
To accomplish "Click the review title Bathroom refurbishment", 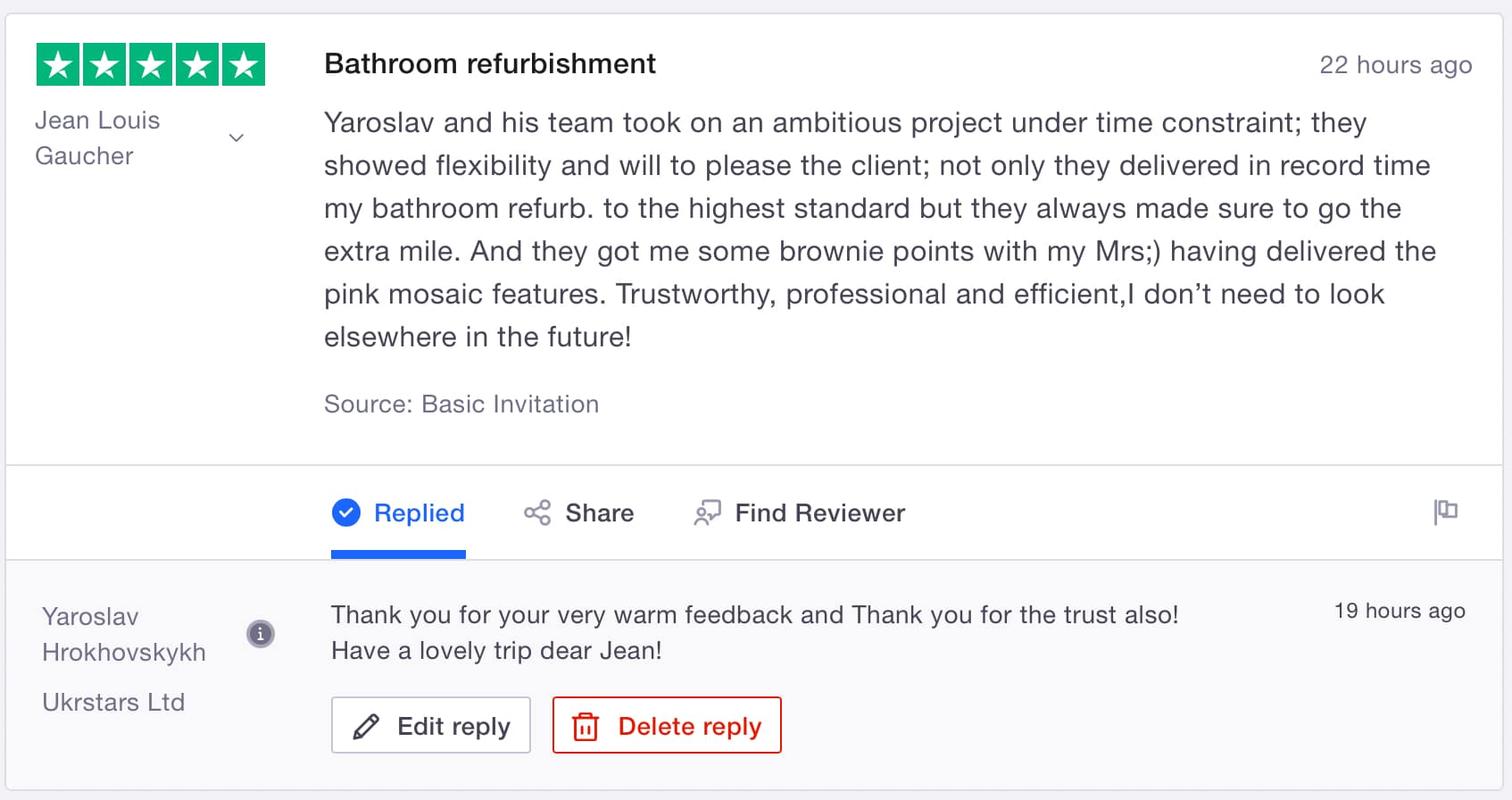I will [490, 64].
